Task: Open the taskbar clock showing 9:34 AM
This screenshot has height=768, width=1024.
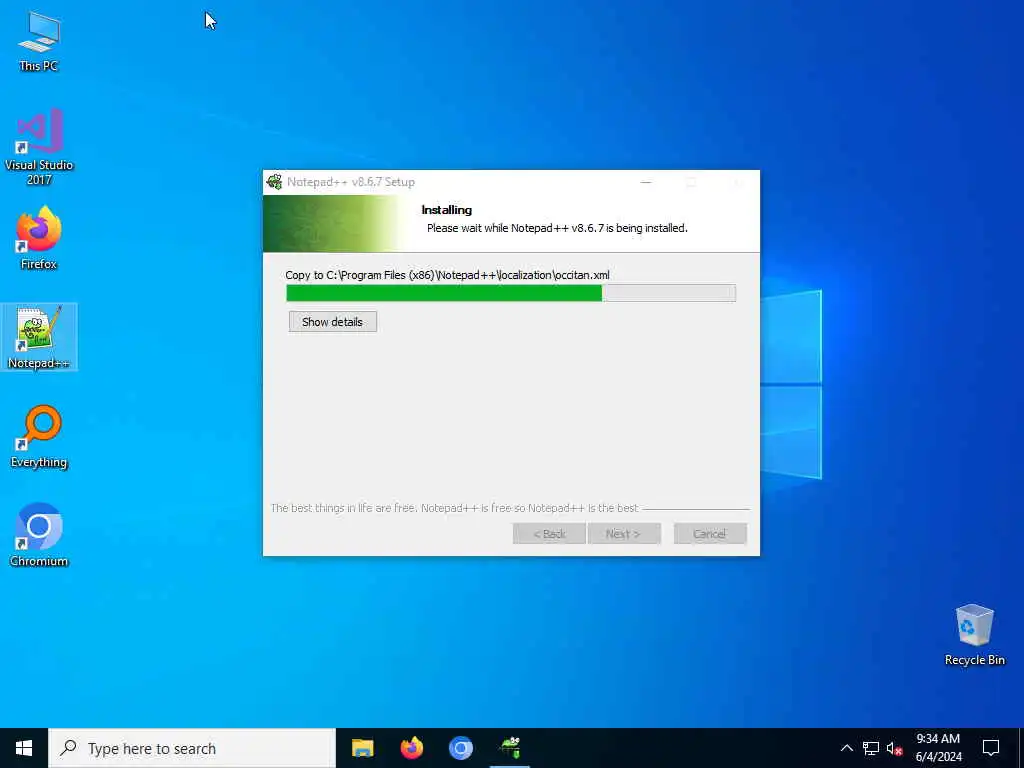Action: coord(938,748)
